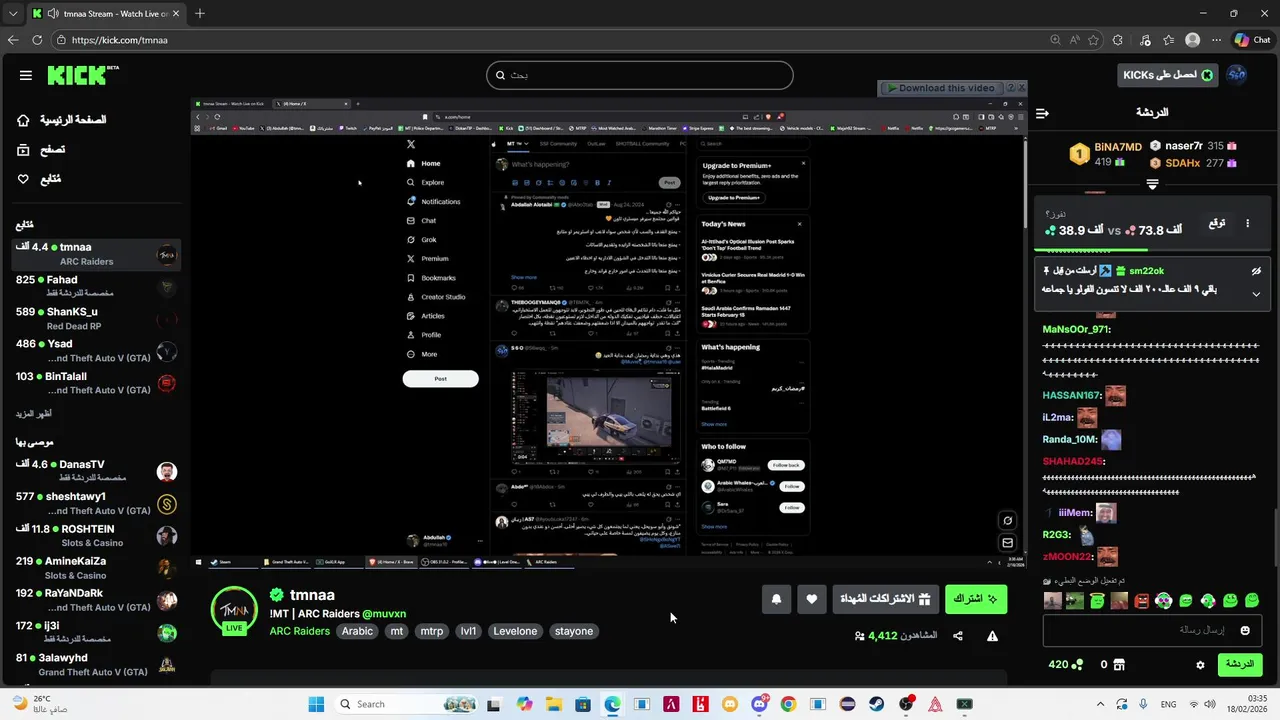This screenshot has width=1280, height=720.
Task: Insert the green halo emote
Action: [1097, 601]
